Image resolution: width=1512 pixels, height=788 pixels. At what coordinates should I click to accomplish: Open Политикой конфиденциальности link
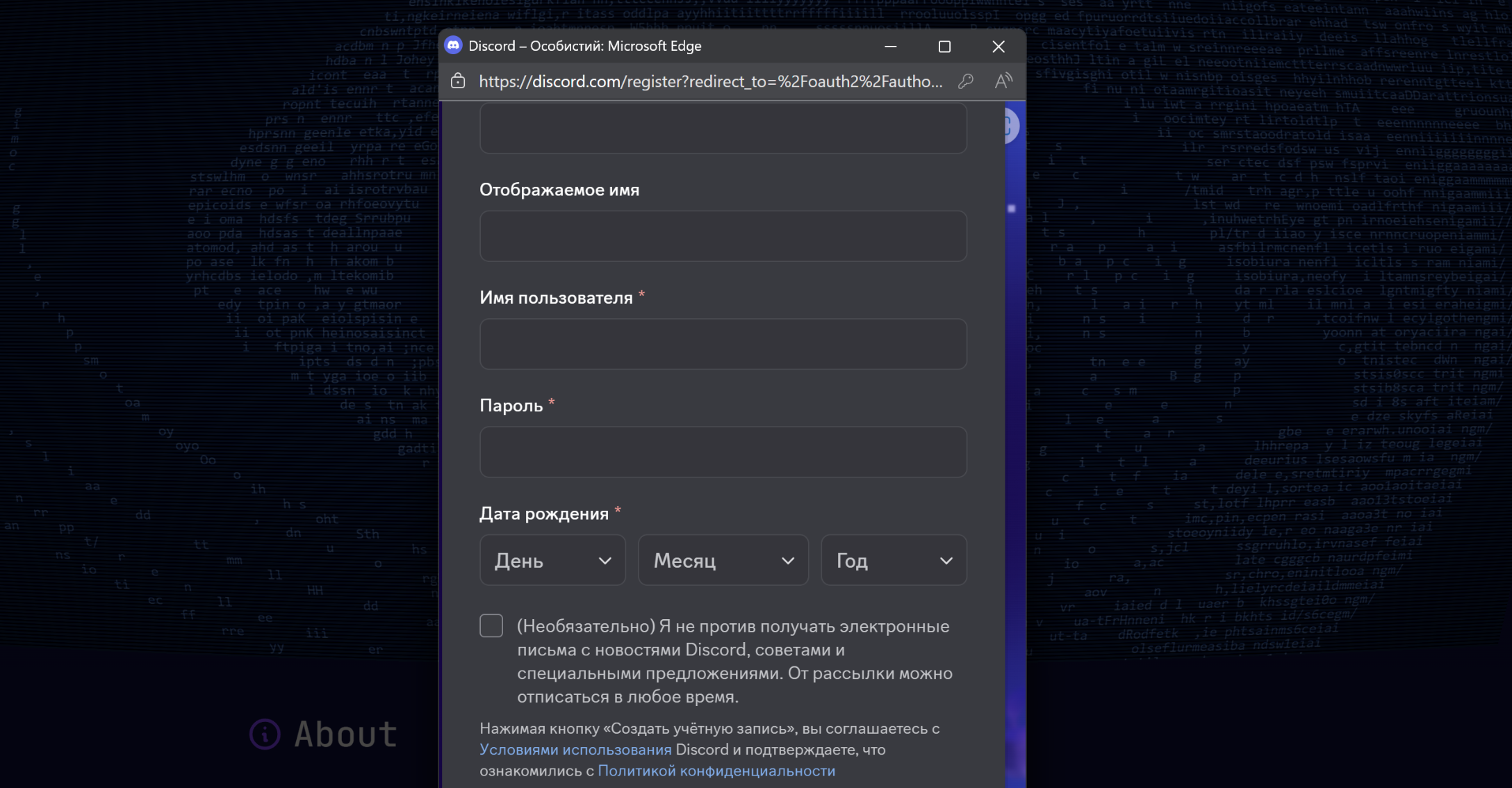coord(716,771)
